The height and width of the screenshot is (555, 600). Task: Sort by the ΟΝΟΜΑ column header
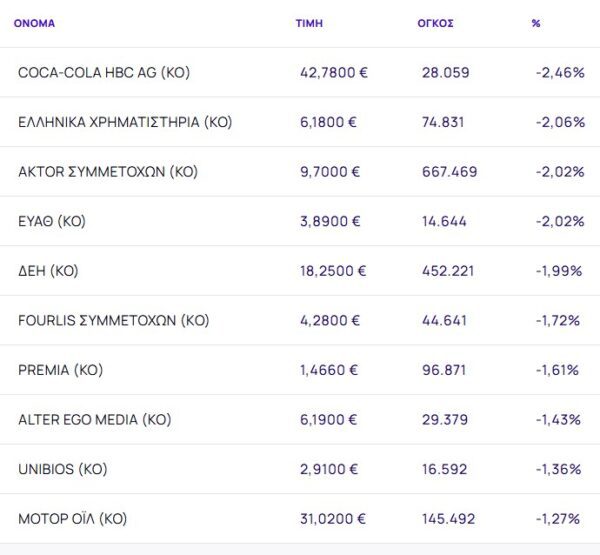(34, 23)
